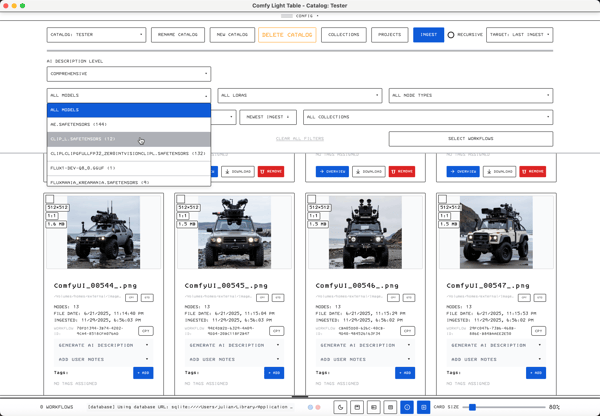This screenshot has width=600, height=416.
Task: Open Overview for the card above ComfyUI_00547_
Action: click(x=463, y=171)
